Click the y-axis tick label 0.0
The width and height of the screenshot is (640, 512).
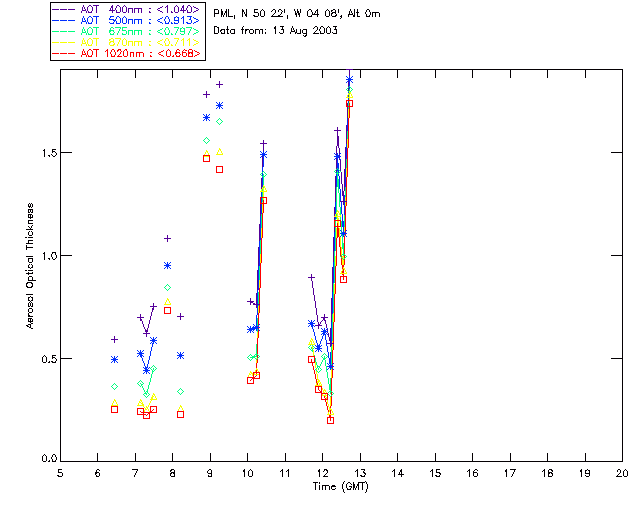tap(45, 461)
